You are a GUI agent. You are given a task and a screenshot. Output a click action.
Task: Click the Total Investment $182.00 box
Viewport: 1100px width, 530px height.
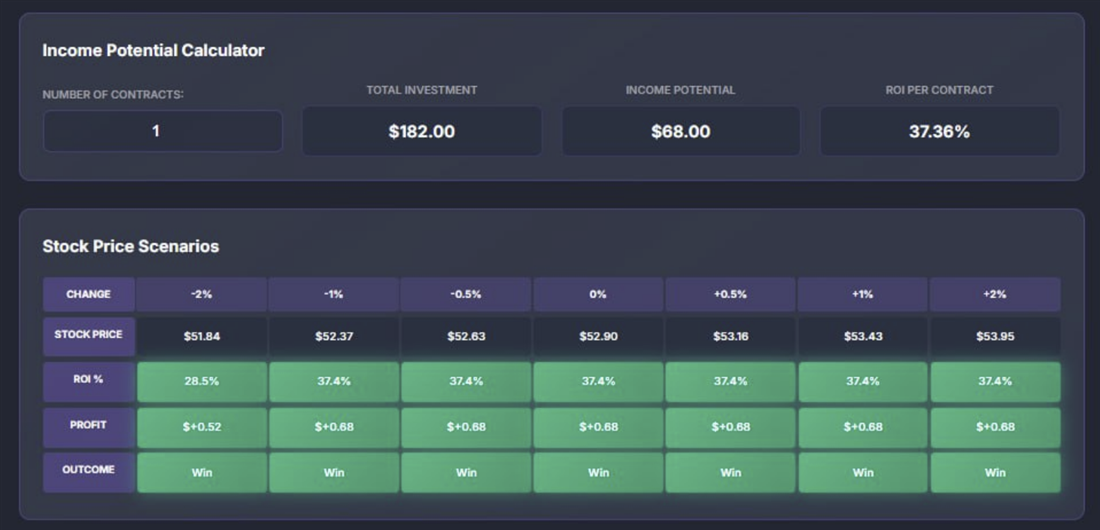click(421, 131)
